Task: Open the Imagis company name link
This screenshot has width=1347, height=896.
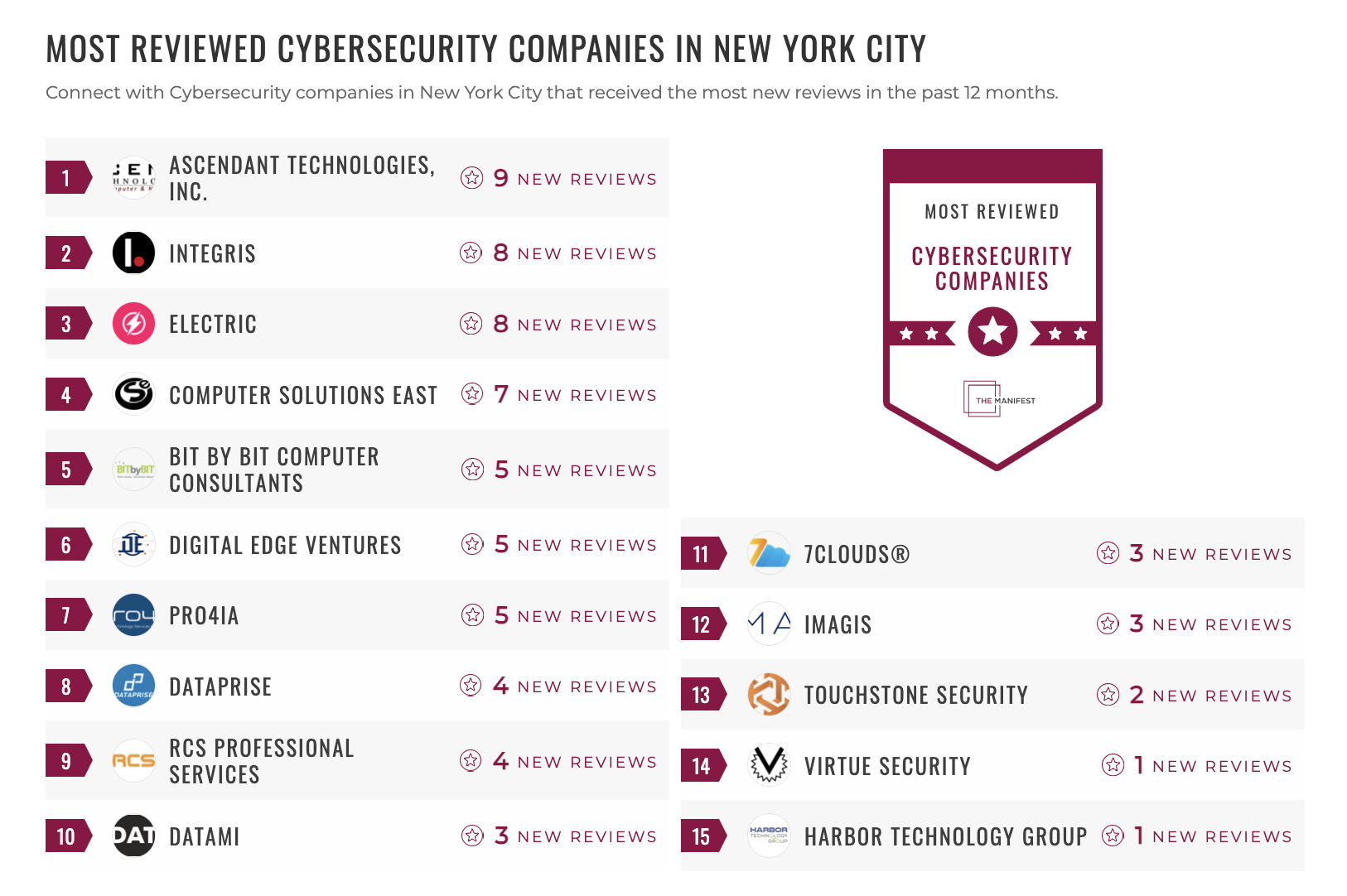Action: (x=838, y=624)
